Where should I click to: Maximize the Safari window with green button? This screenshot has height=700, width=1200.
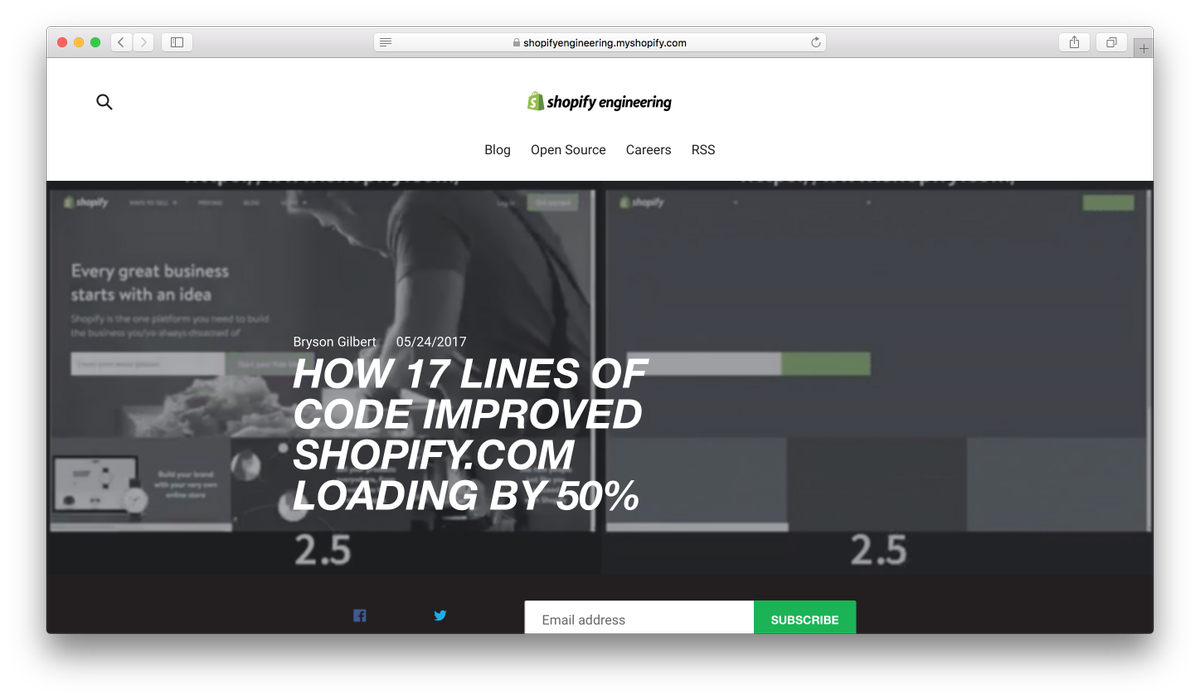pos(96,42)
